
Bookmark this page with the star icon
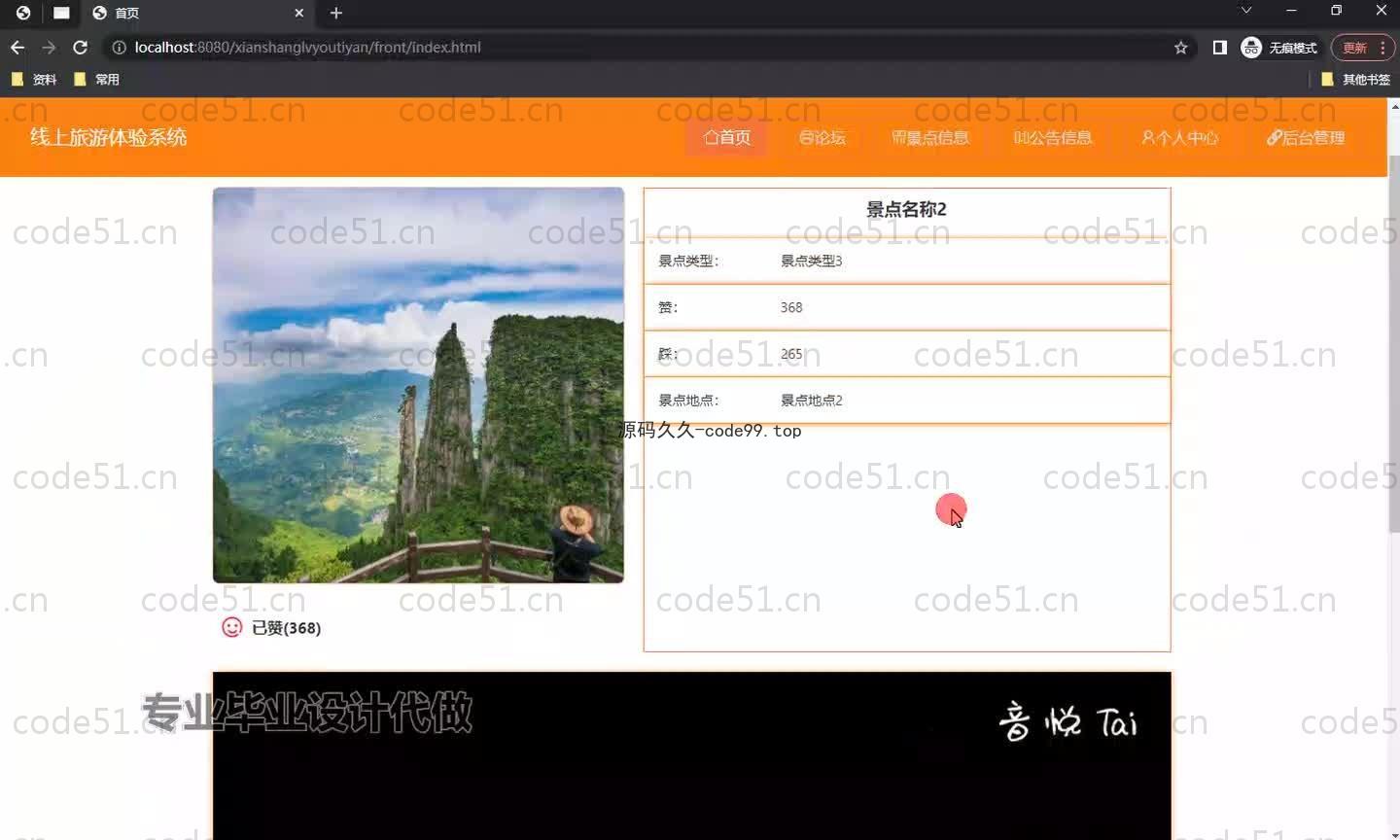coord(1181,47)
